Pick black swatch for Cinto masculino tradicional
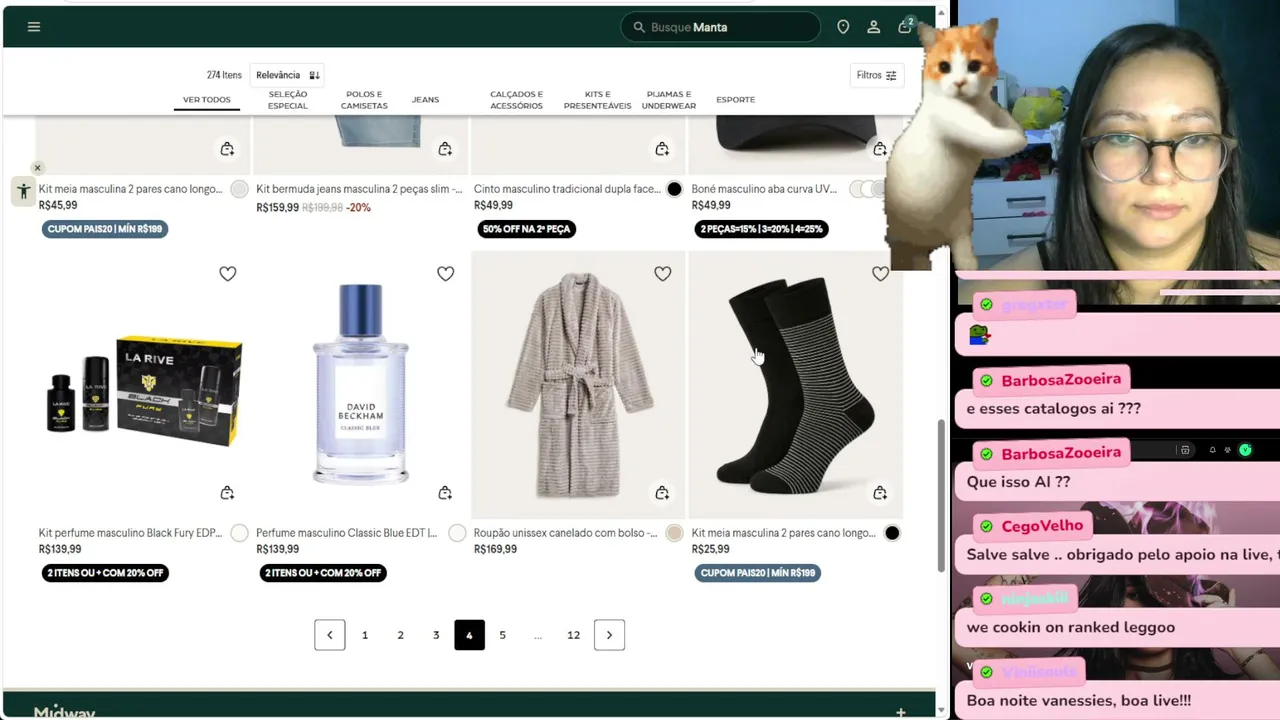This screenshot has width=1280, height=720. tap(674, 189)
